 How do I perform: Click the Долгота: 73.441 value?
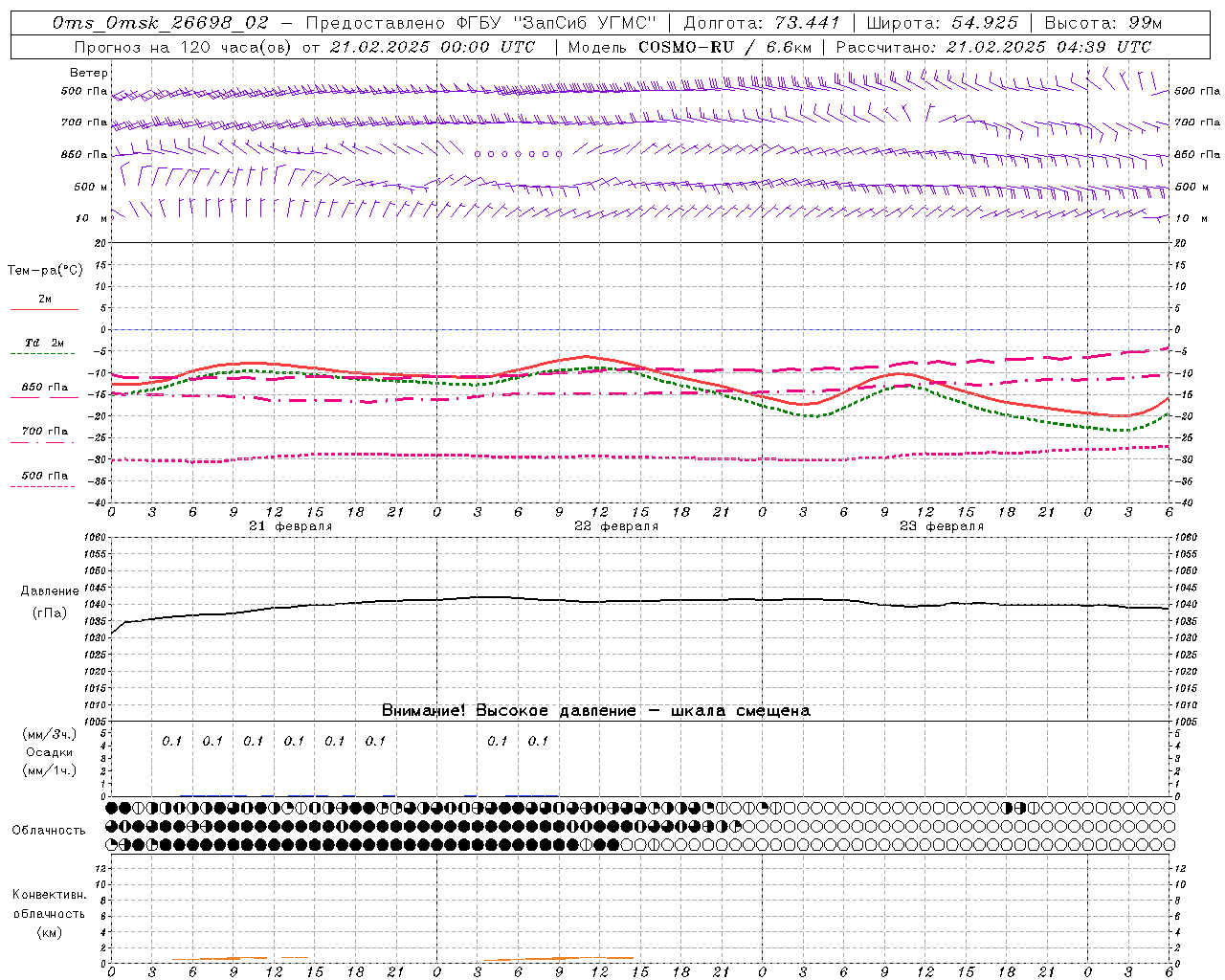(761, 23)
